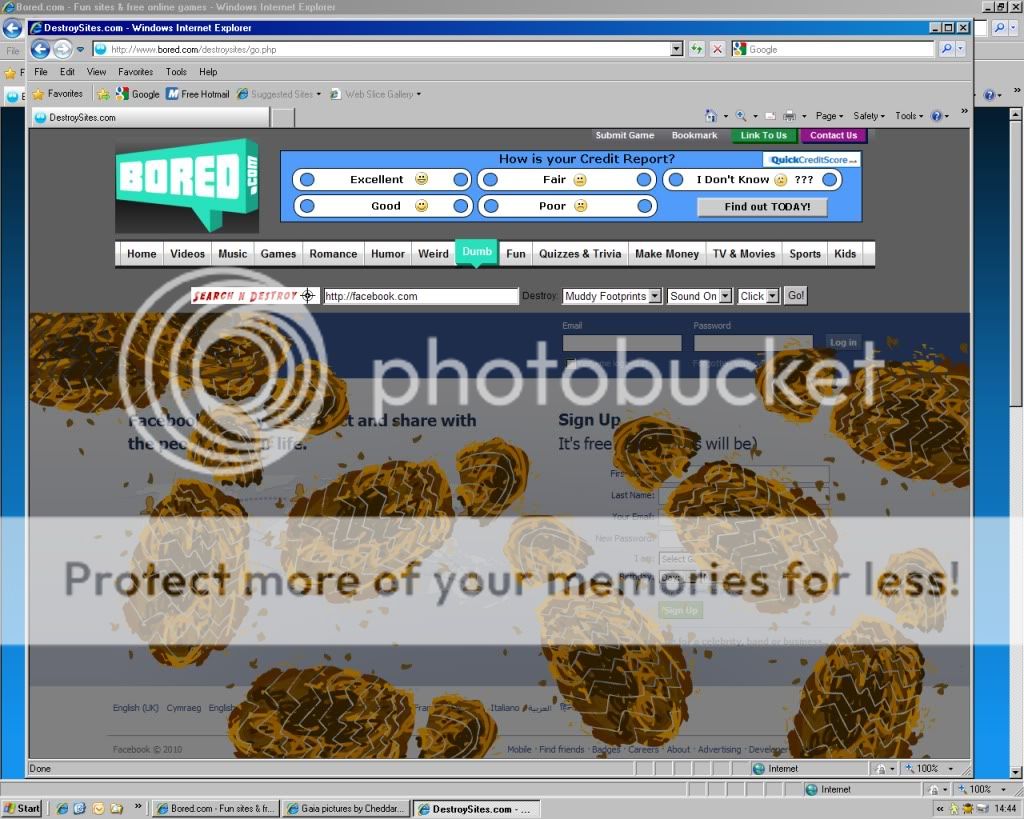Open the Outlook icon in quick launch
The image size is (1024, 819).
80,809
